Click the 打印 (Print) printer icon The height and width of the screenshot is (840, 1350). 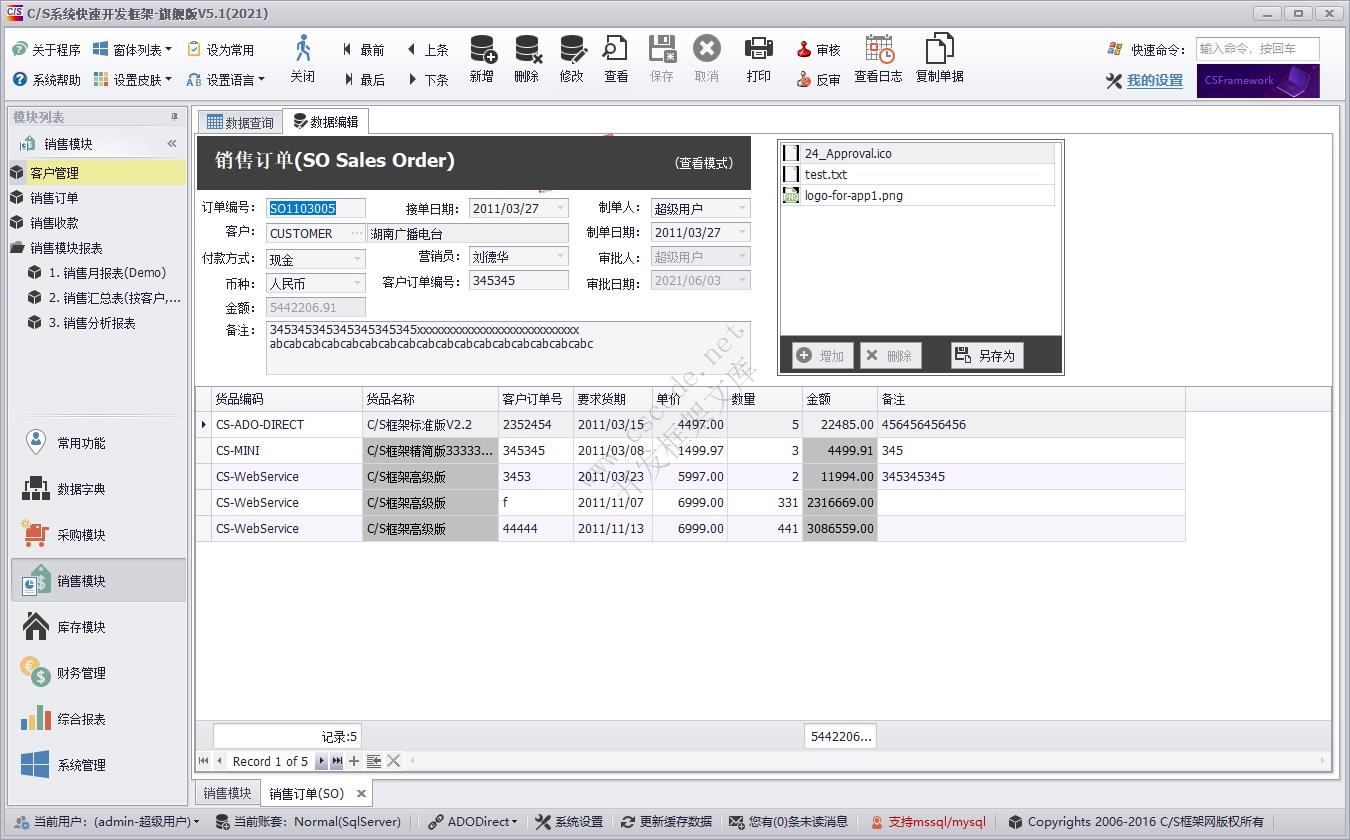tap(759, 50)
